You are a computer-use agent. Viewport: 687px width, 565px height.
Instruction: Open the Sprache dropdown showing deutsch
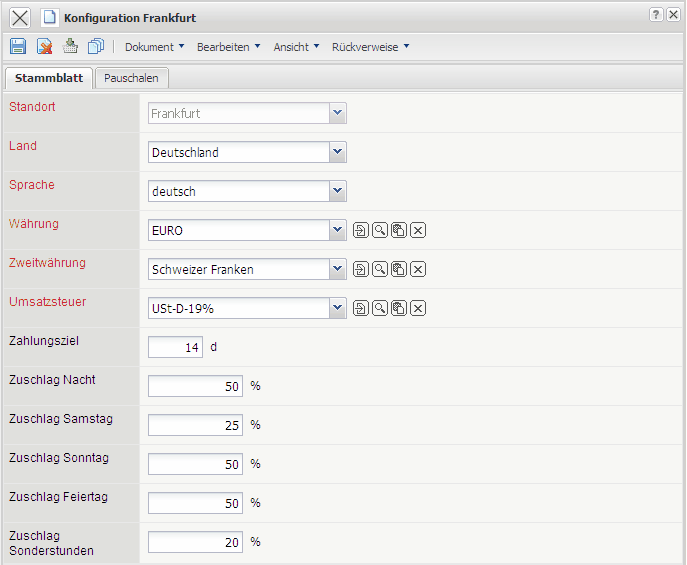point(338,191)
